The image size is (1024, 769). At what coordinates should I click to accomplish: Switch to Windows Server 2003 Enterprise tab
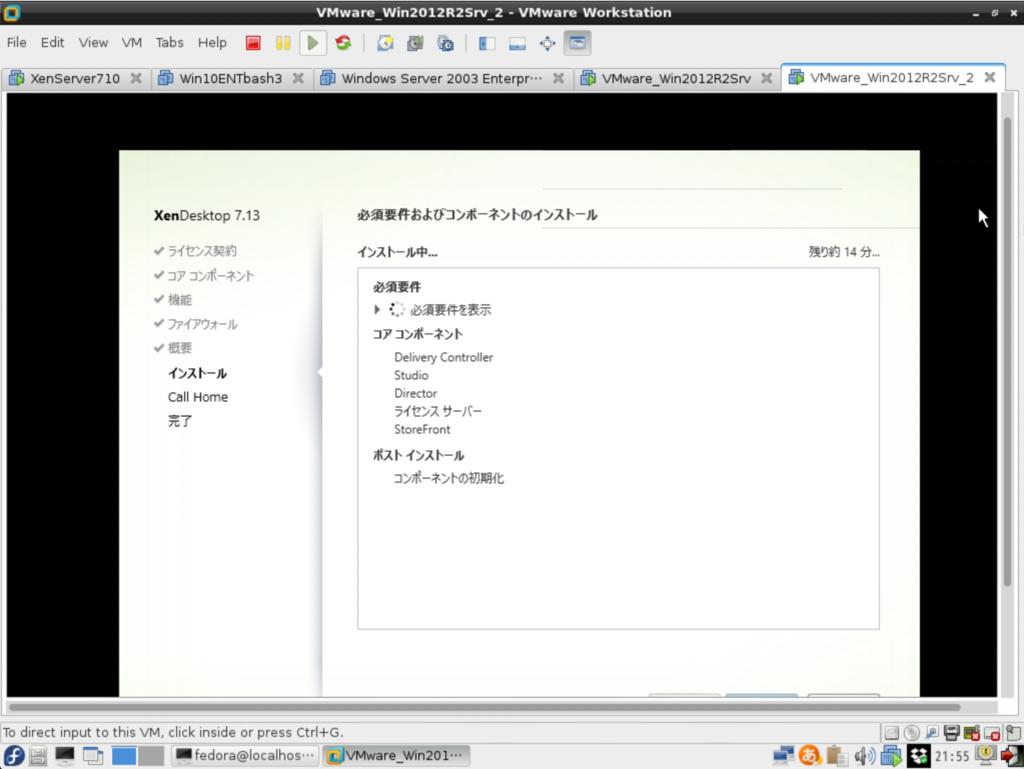[441, 78]
